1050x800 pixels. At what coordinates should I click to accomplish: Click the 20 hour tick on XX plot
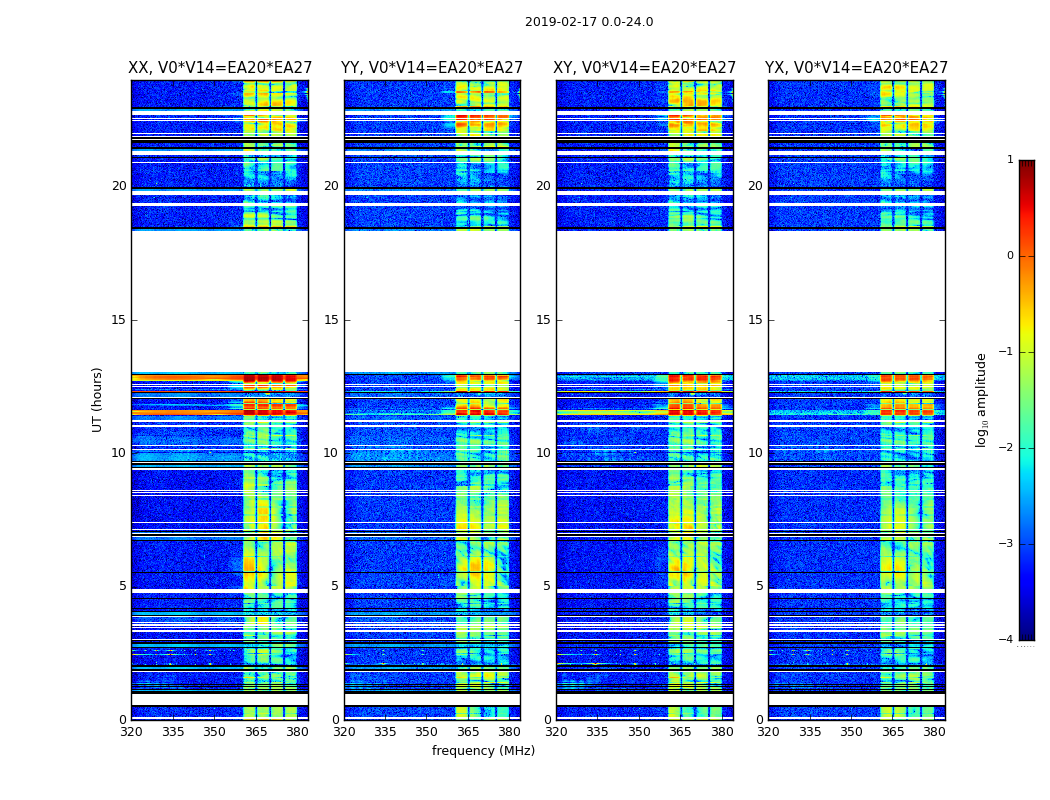click(119, 186)
